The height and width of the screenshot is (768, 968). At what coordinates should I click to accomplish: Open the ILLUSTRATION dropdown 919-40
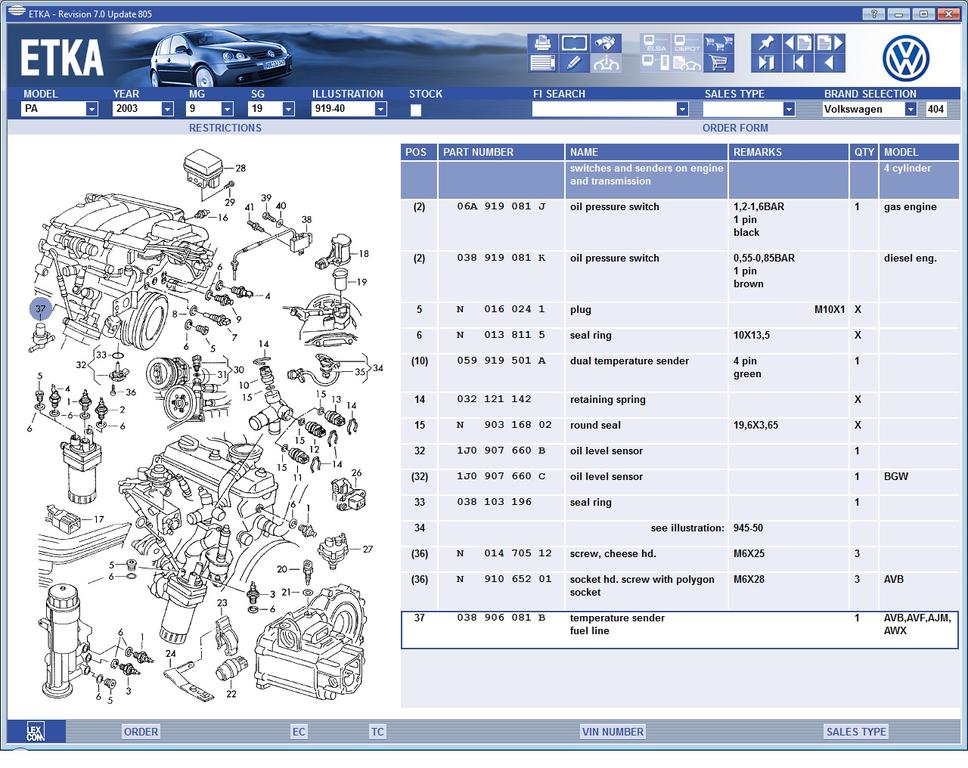380,109
